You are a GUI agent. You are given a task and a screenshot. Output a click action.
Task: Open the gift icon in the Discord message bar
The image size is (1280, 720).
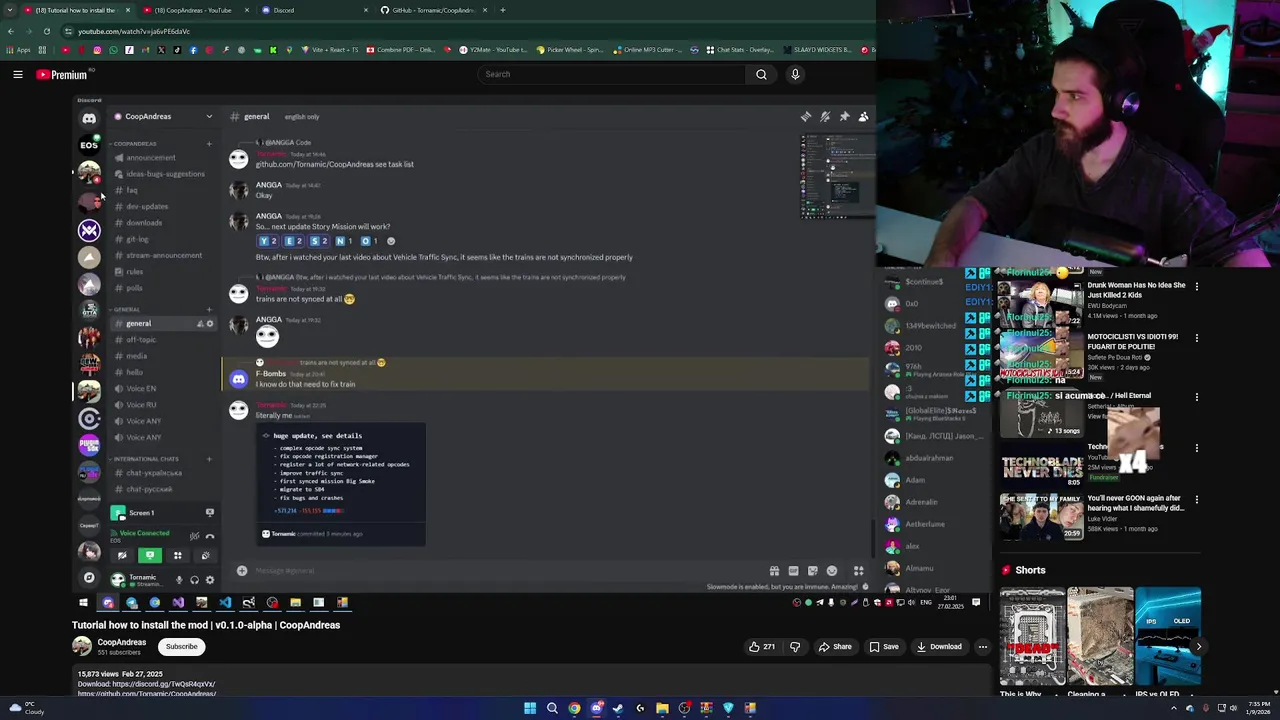(x=774, y=571)
